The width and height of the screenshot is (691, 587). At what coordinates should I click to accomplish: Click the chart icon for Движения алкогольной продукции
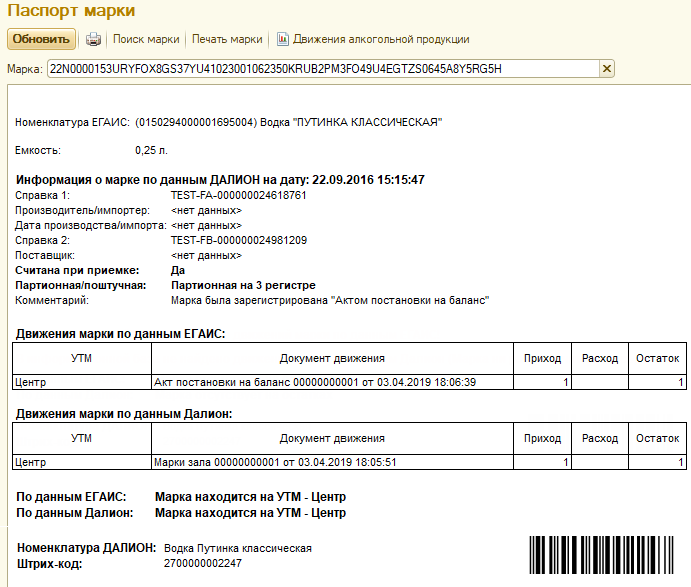(x=282, y=39)
